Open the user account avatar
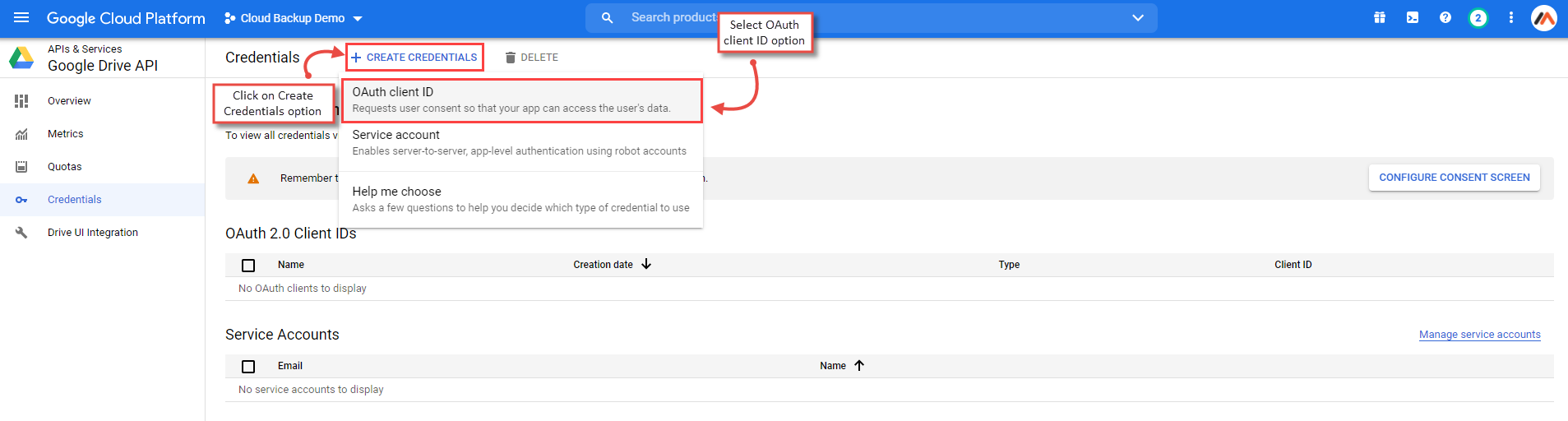This screenshot has width=1568, height=421. click(1544, 17)
